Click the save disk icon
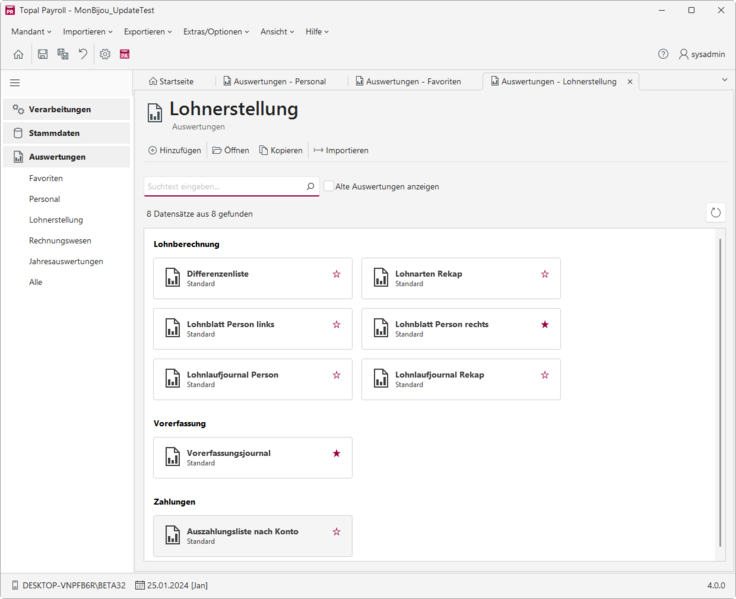 [x=43, y=54]
